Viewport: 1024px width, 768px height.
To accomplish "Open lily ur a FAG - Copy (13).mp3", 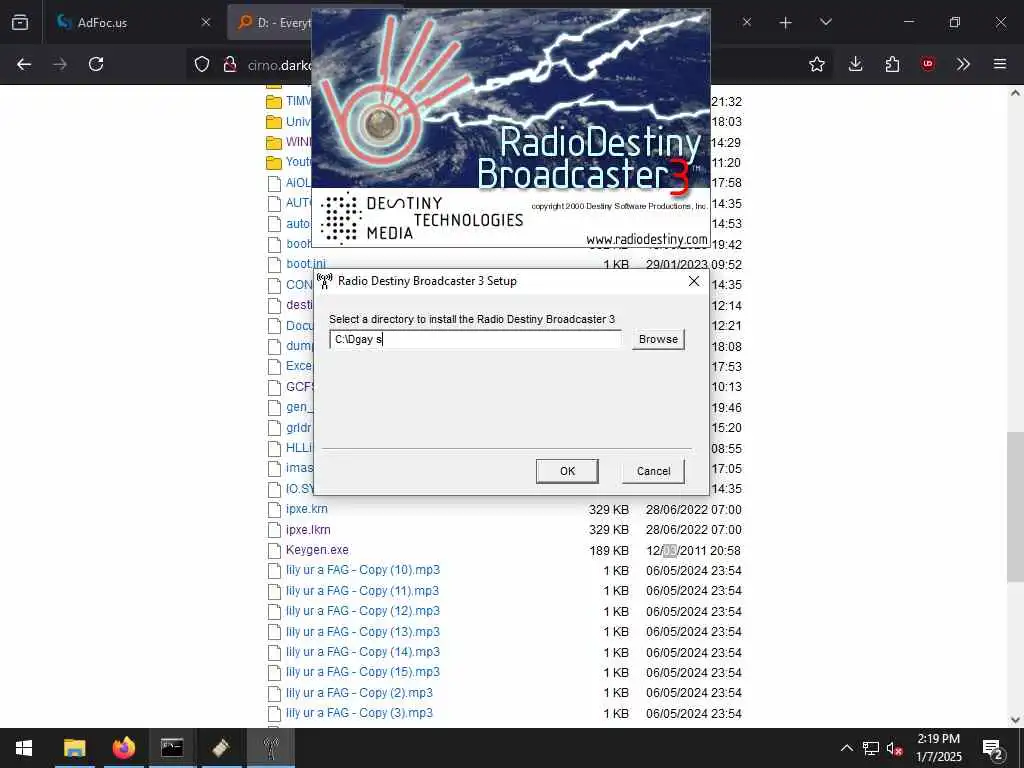I will coord(362,632).
